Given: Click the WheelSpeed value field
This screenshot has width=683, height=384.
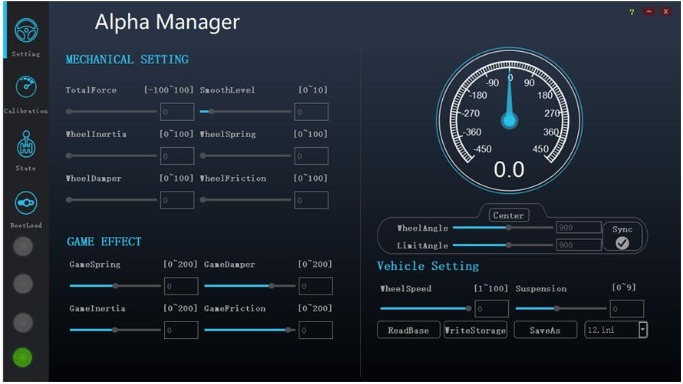Looking at the screenshot, I should pyautogui.click(x=492, y=309).
